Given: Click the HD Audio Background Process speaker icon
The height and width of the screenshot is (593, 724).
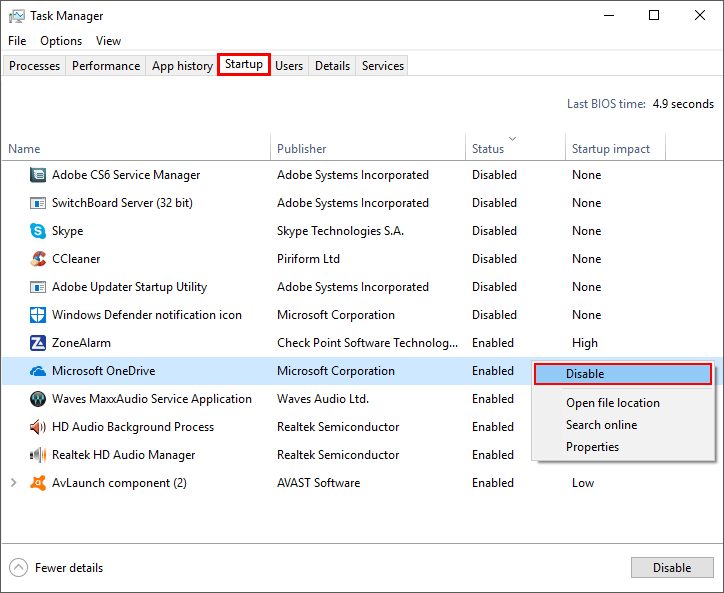Looking at the screenshot, I should click(x=38, y=427).
